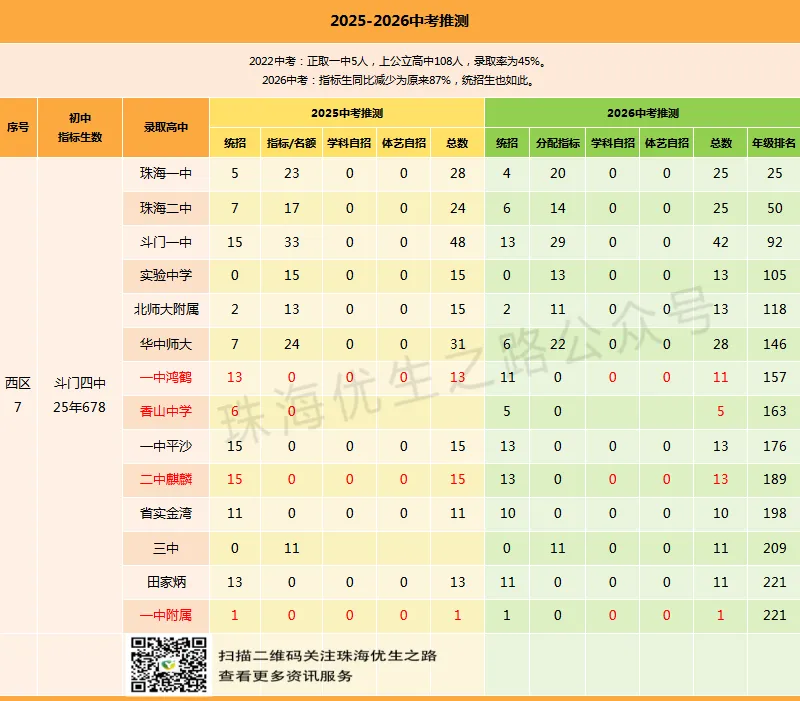Click value 48 in 斗门一中 row
800x701 pixels.
[457, 242]
